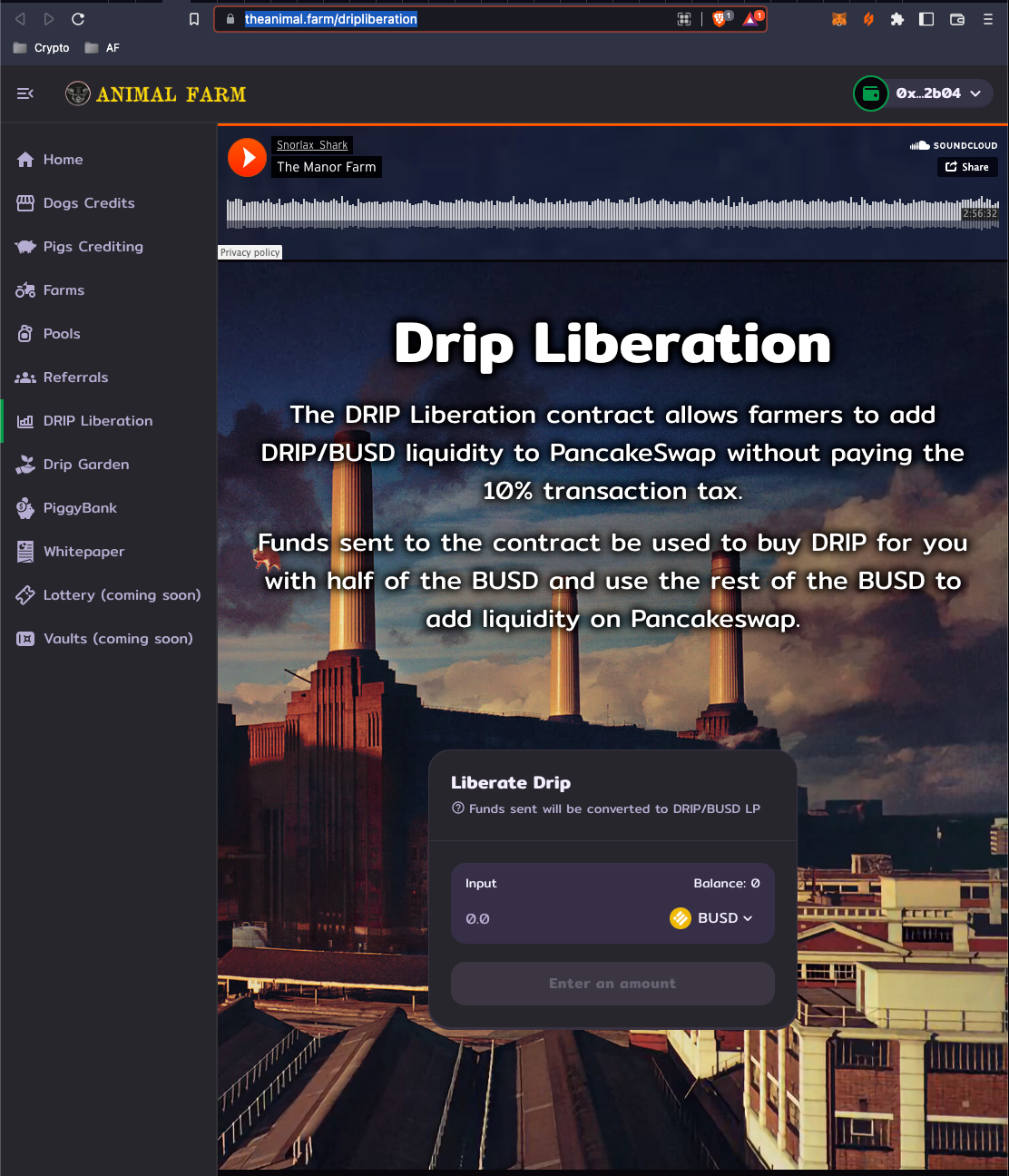
Task: Click the Balance: 0 label
Action: 727,883
